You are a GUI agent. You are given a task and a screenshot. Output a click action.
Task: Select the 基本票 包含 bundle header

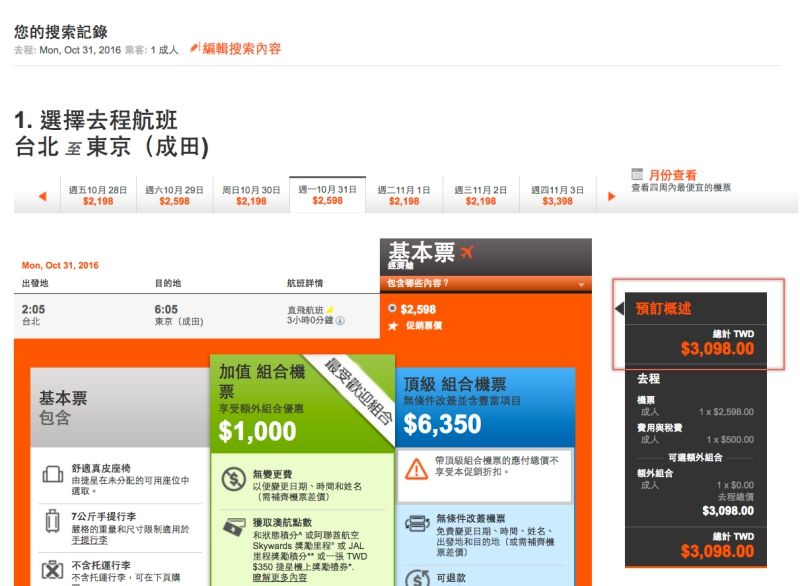(x=120, y=407)
